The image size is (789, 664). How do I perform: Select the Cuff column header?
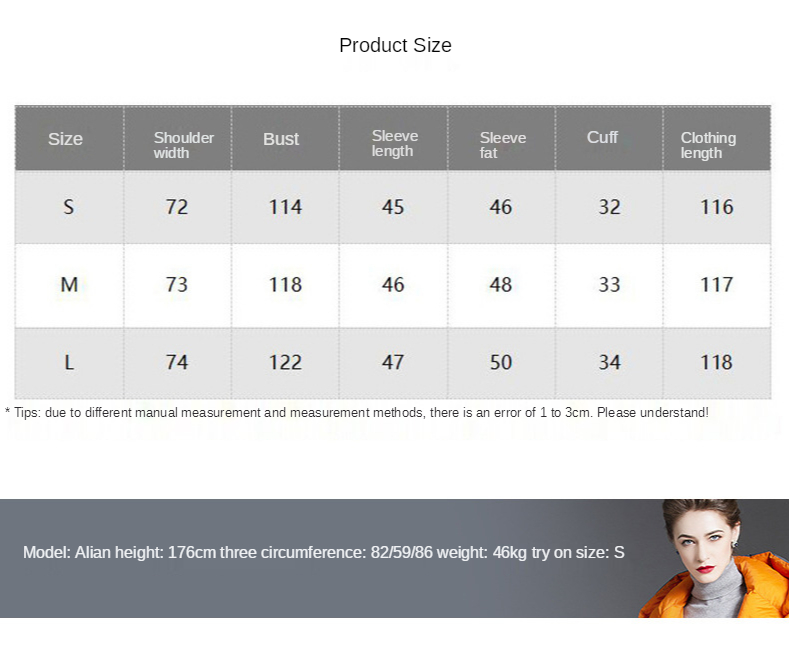602,137
